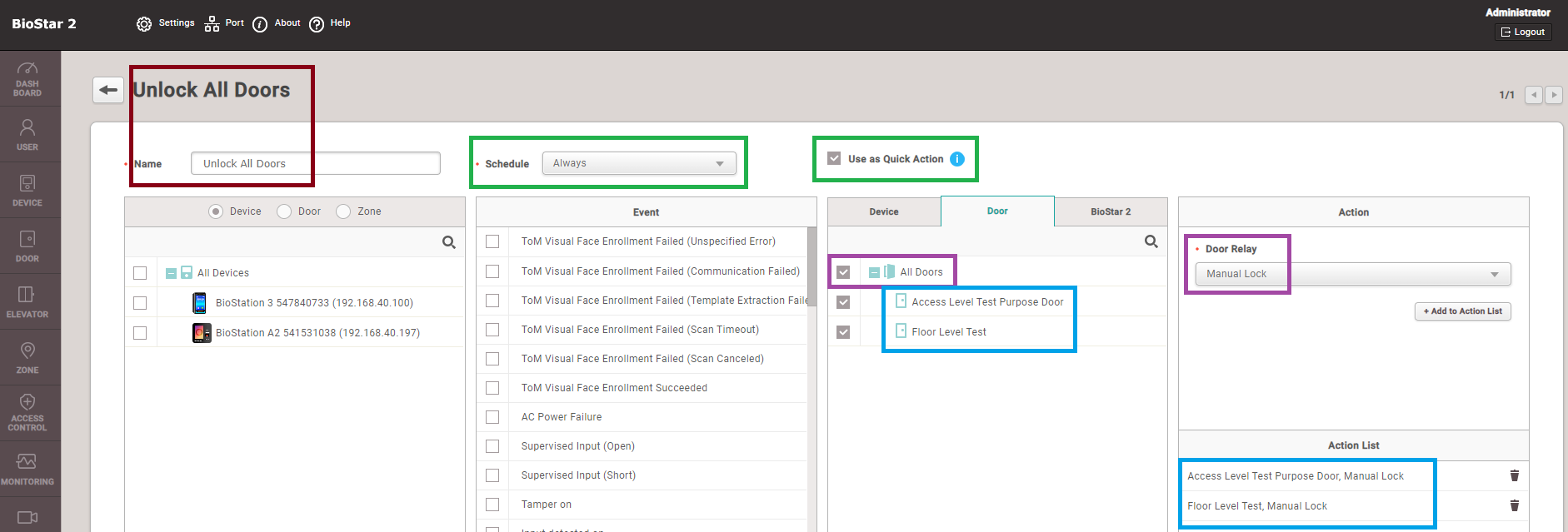Select Zone radio button
The width and height of the screenshot is (1568, 532).
pos(343,211)
